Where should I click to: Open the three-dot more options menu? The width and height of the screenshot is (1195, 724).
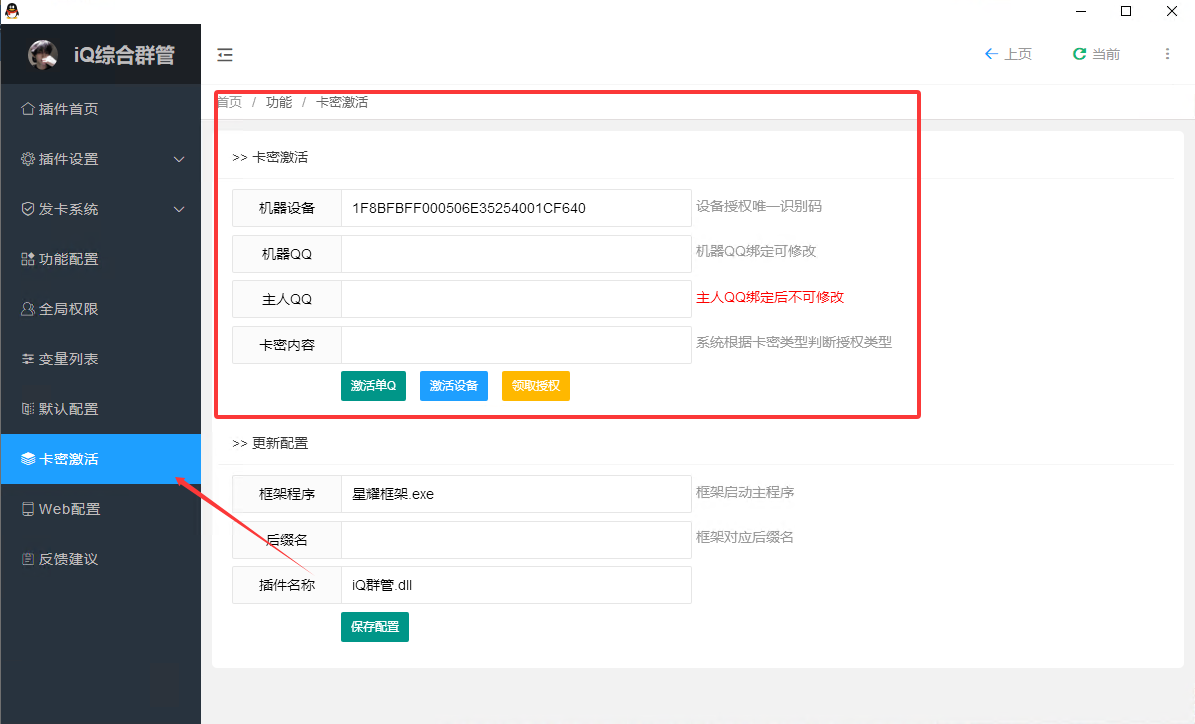click(x=1167, y=54)
